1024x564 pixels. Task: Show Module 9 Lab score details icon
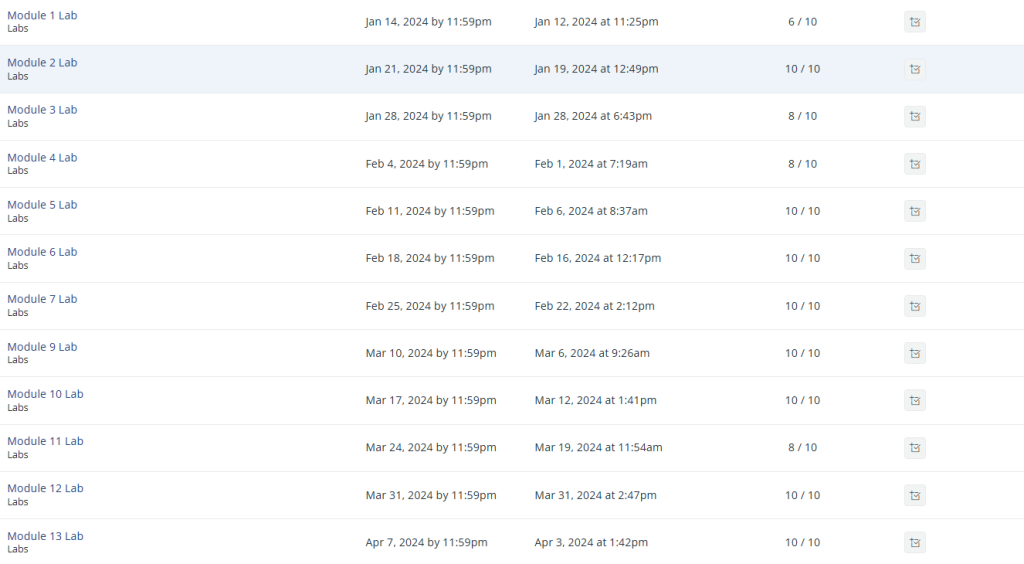(x=914, y=353)
